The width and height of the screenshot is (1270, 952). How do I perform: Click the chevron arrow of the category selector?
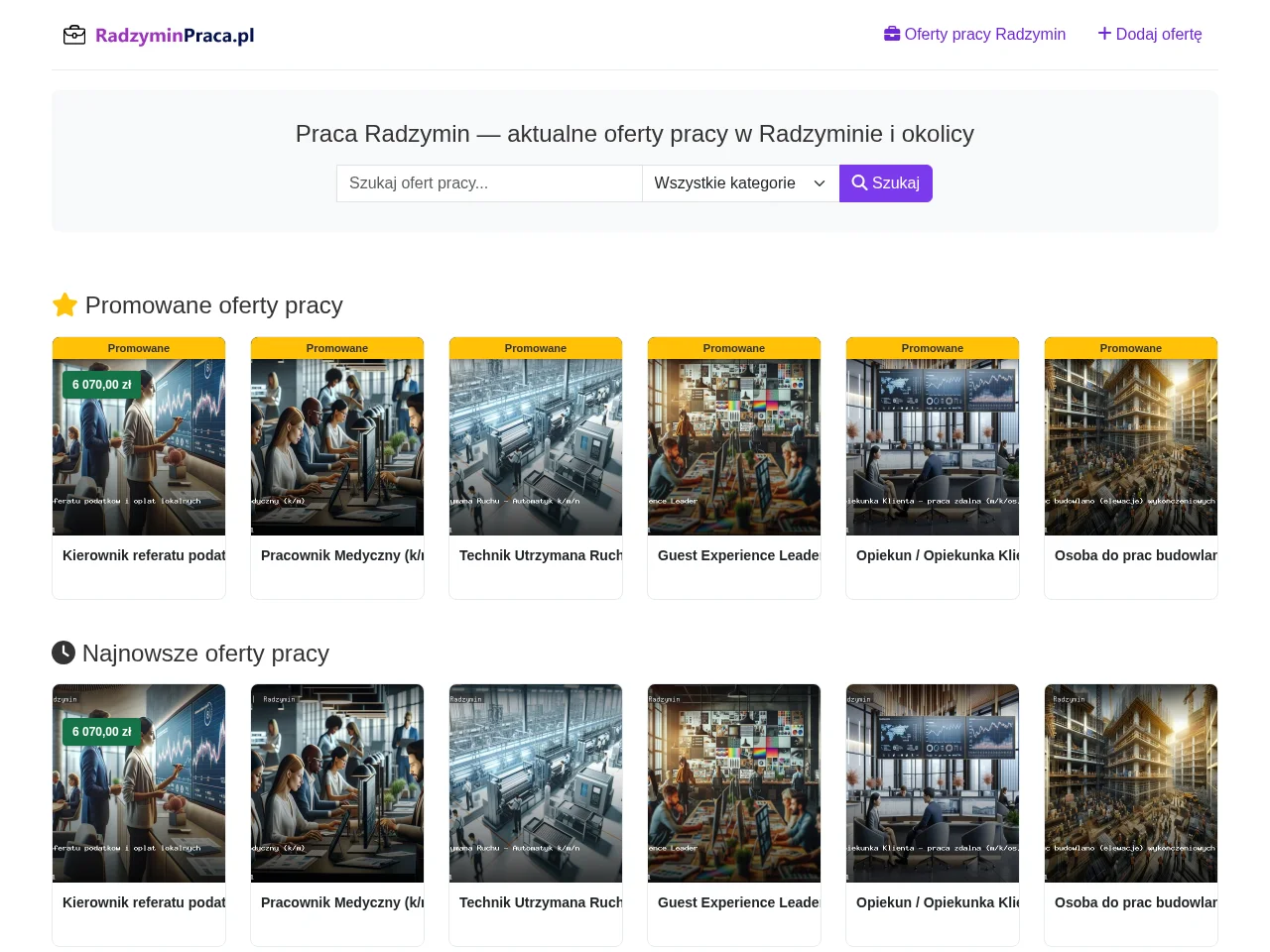(820, 183)
